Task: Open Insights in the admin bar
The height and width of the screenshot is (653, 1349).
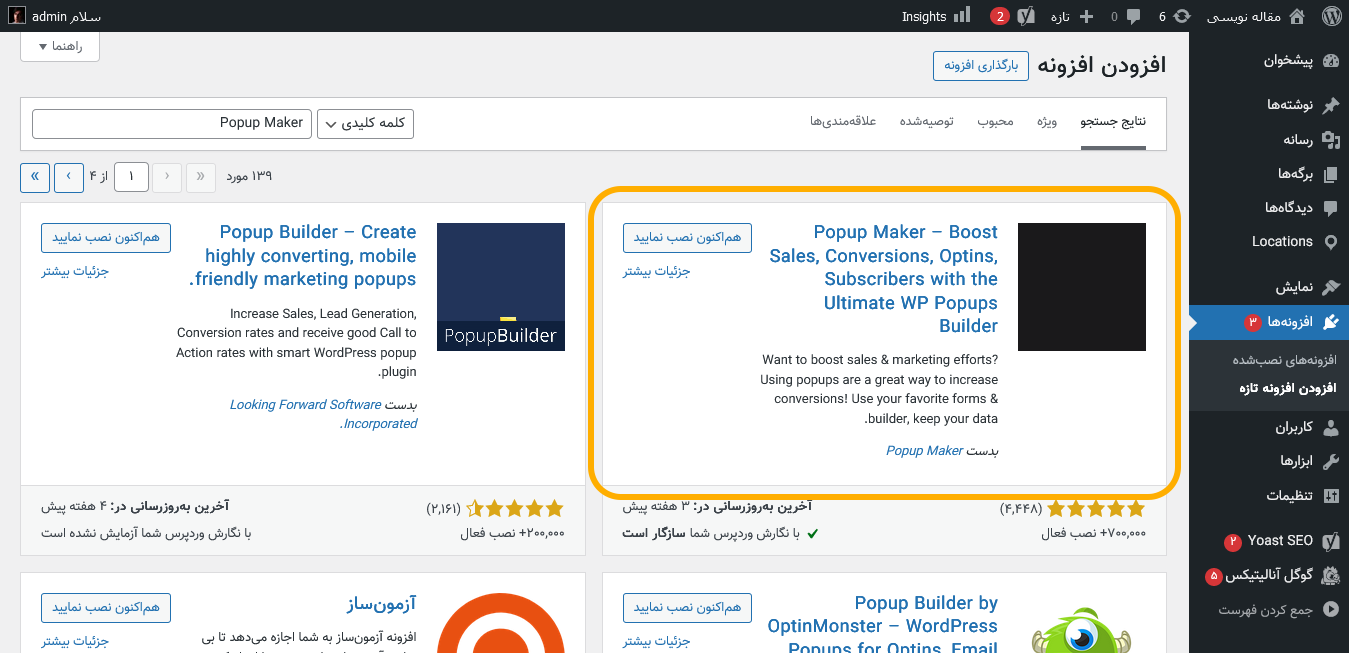Action: pos(936,16)
